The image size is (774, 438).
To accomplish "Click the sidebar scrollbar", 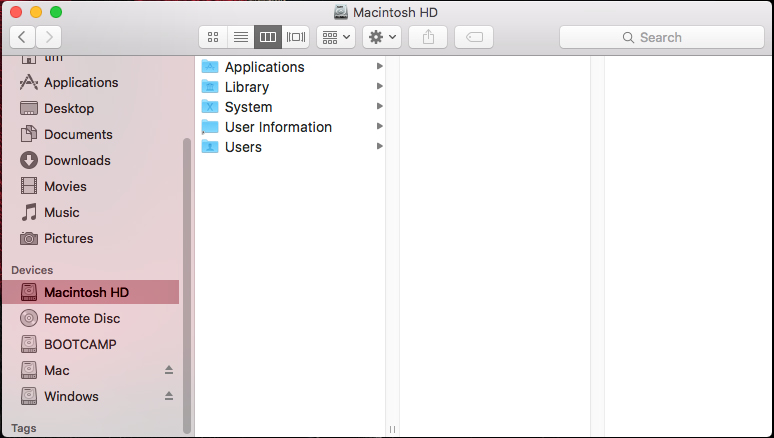I will click(x=187, y=285).
